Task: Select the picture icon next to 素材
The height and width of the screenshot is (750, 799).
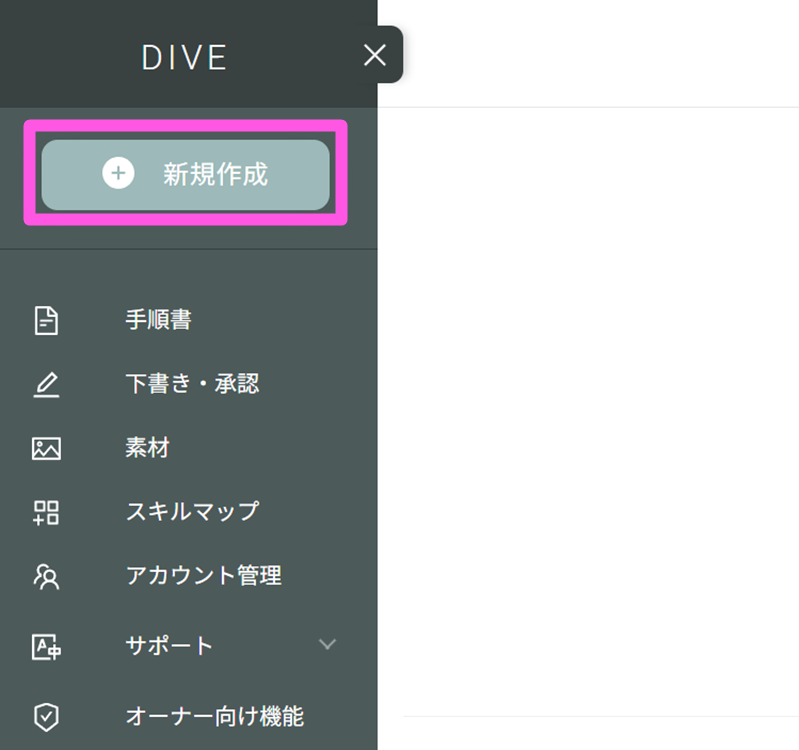Action: click(46, 448)
